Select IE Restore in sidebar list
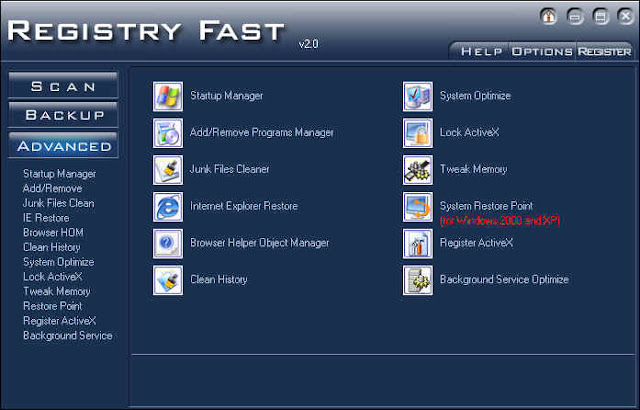The width and height of the screenshot is (640, 410). tap(46, 218)
